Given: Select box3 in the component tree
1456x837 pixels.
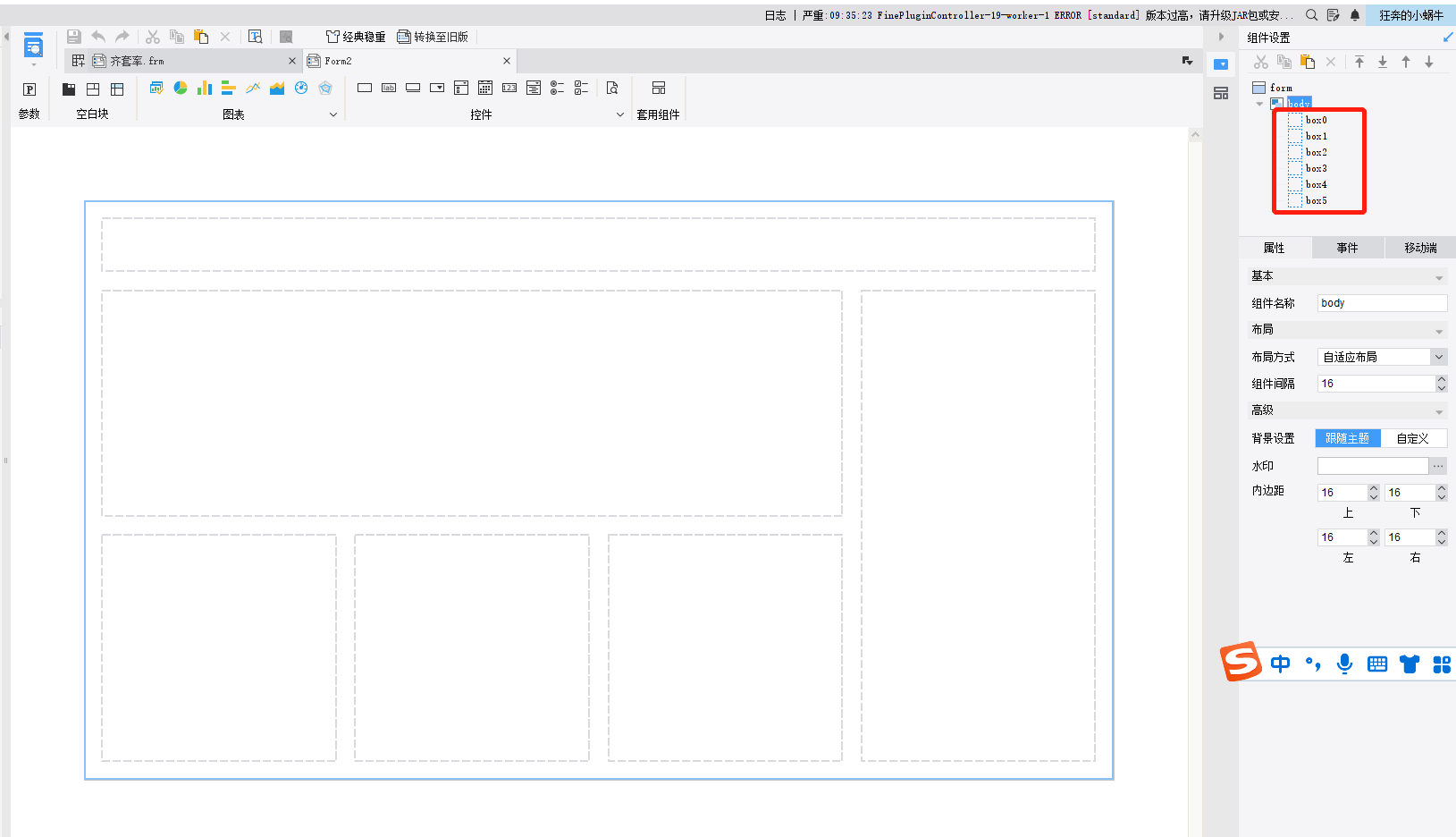Looking at the screenshot, I should click(x=1316, y=168).
